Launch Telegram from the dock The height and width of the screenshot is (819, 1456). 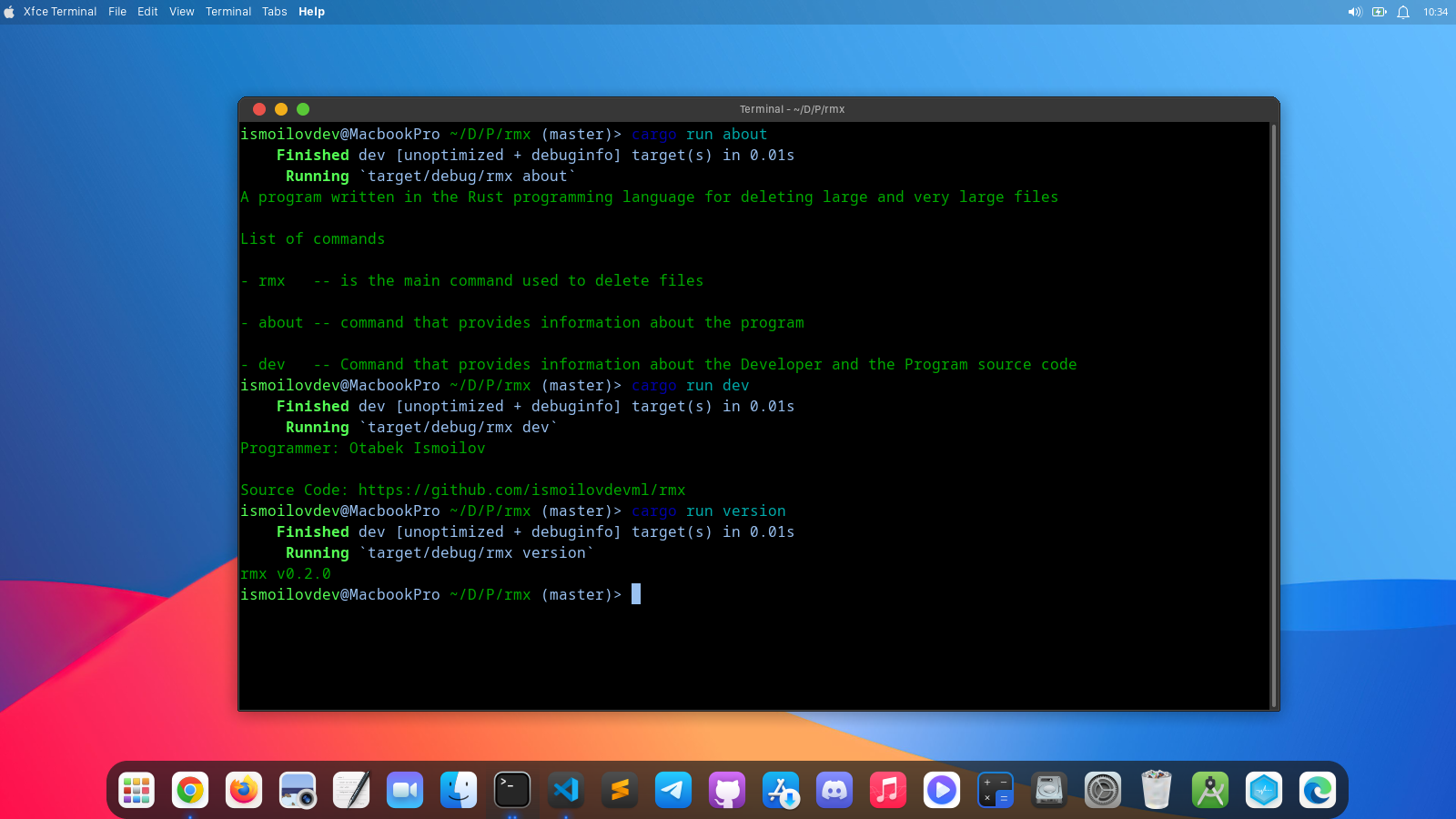coord(673,790)
